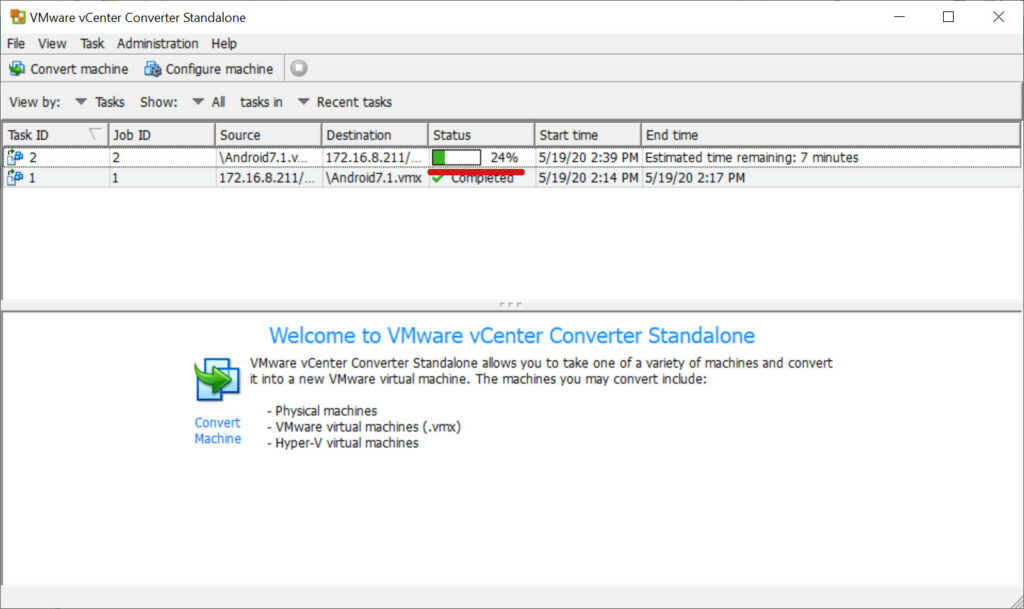Sort by Start time column header
1024x609 pixels.
click(587, 135)
